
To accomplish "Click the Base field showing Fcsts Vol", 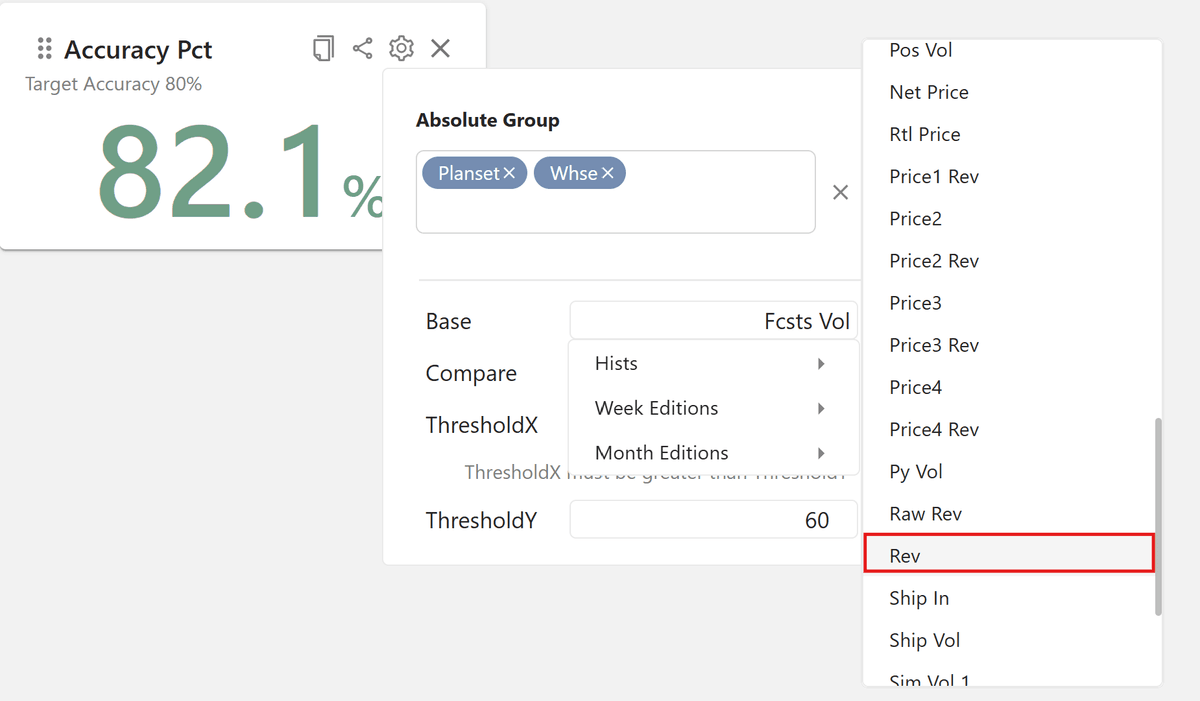I will (x=713, y=320).
